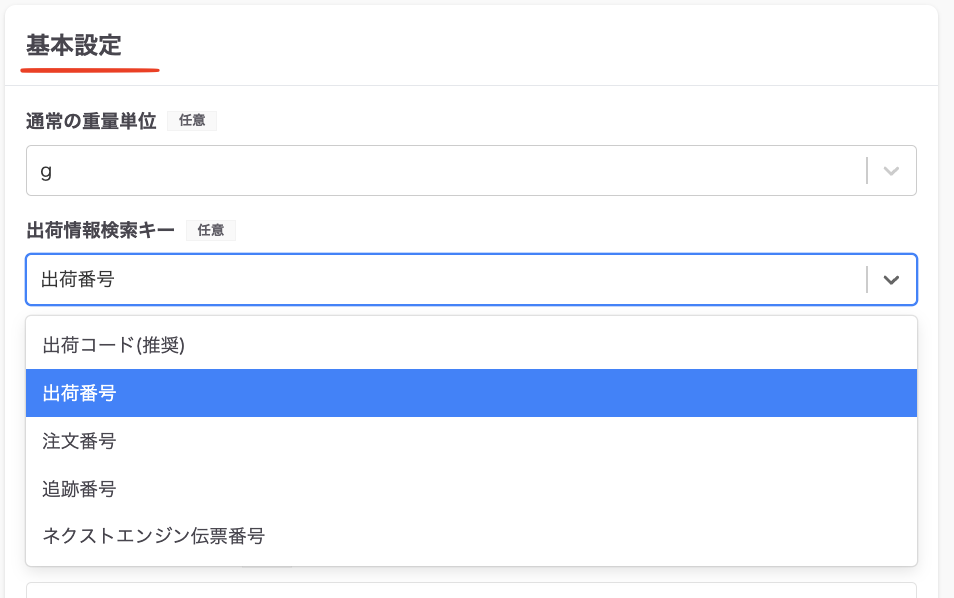Open the 通常の重量単位 combo box showing g
This screenshot has height=598, width=954.
pyautogui.click(x=440, y=171)
